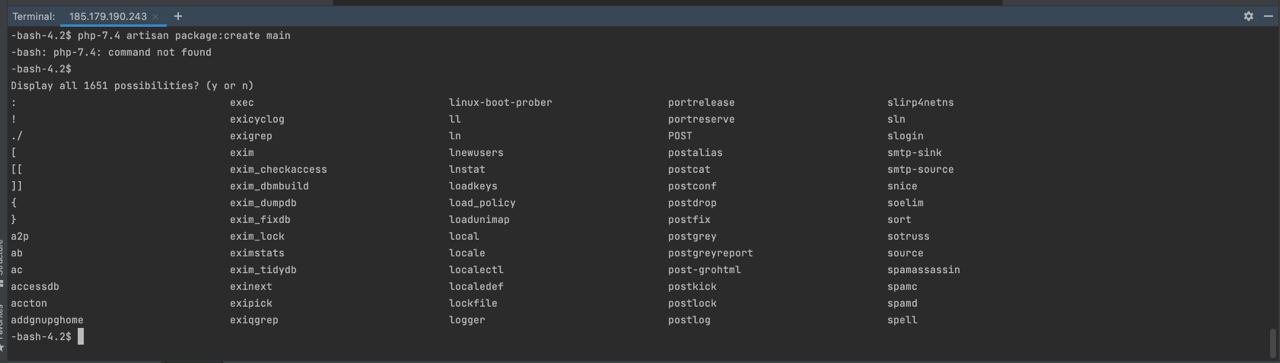Hide the Terminal tool window
Image resolution: width=1280 pixels, height=363 pixels.
point(1266,16)
